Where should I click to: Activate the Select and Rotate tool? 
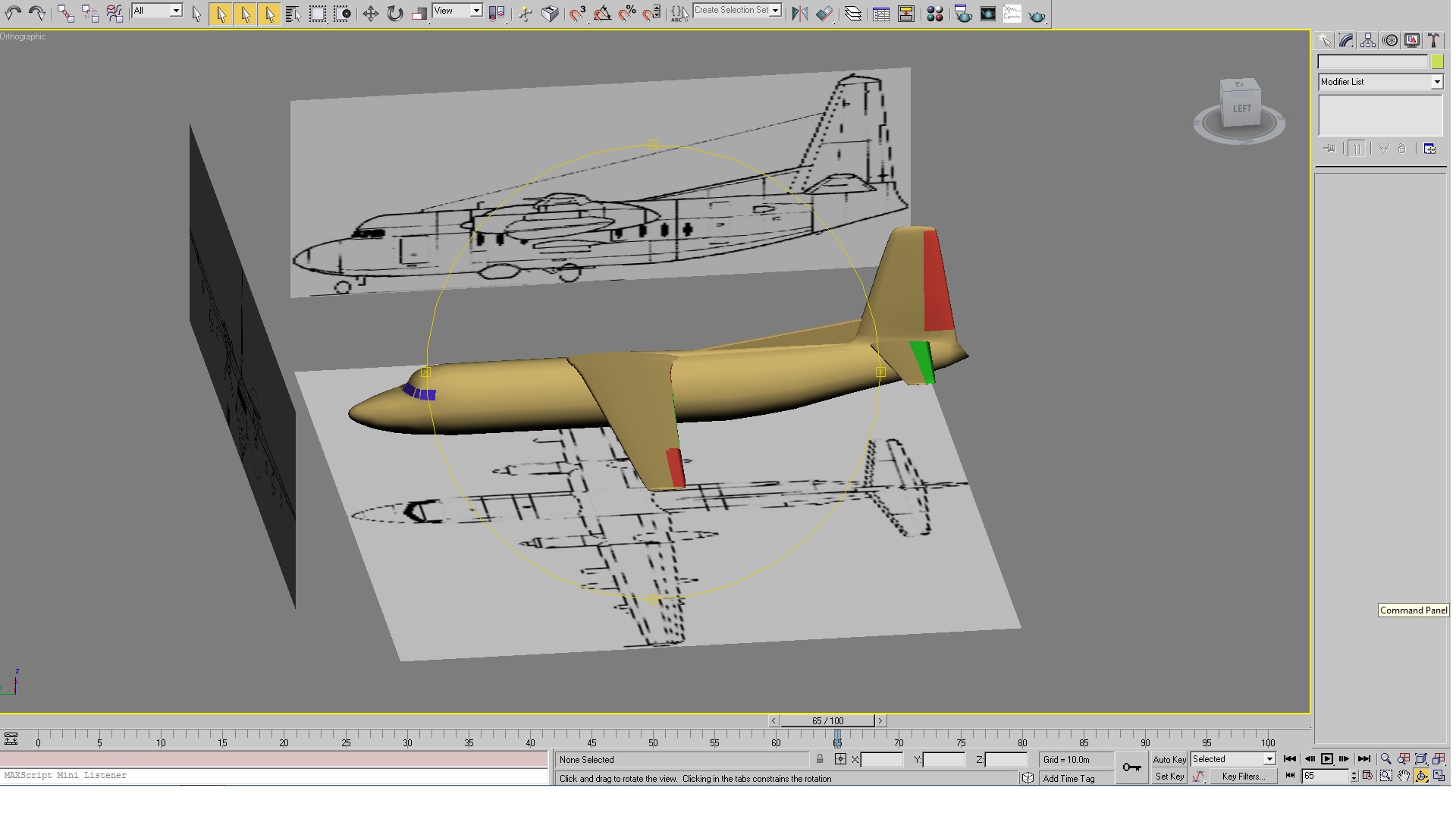click(395, 14)
